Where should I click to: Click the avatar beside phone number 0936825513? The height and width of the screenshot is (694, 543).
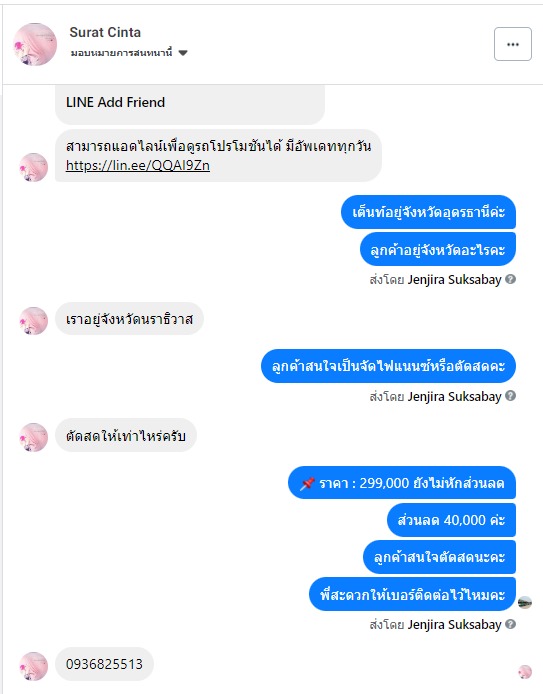click(34, 666)
